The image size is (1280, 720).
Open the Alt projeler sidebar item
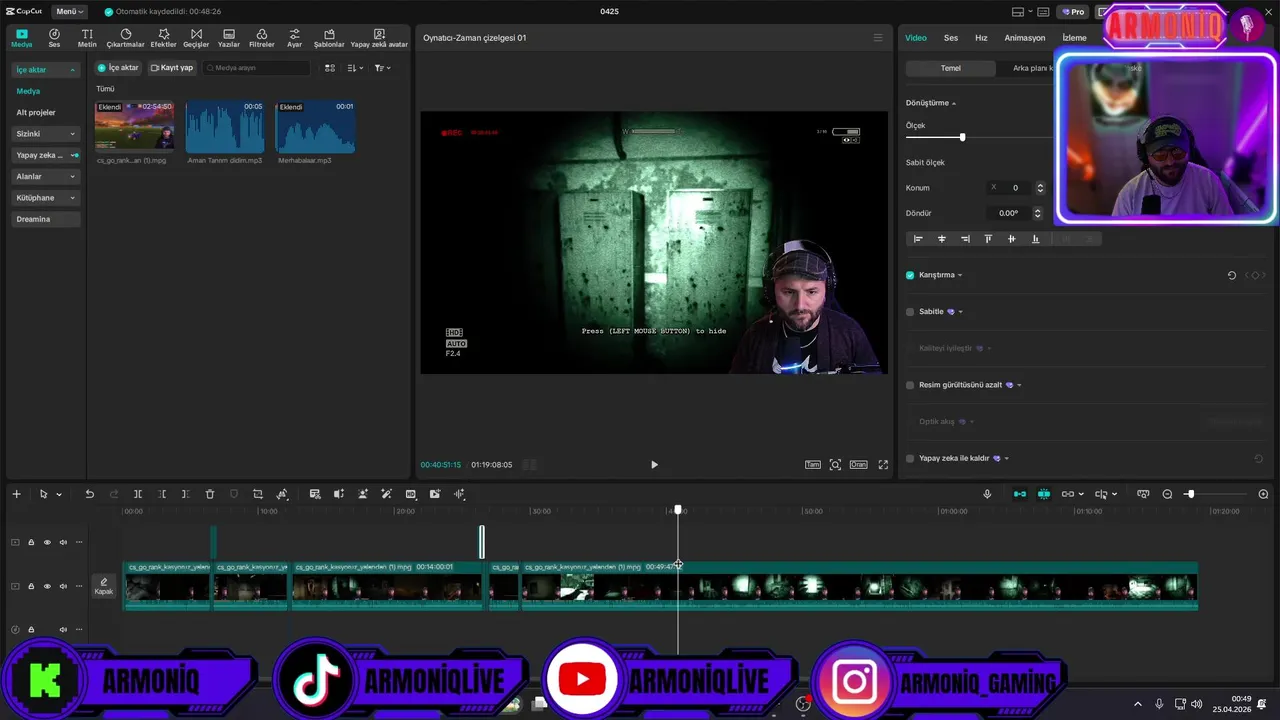coord(36,112)
